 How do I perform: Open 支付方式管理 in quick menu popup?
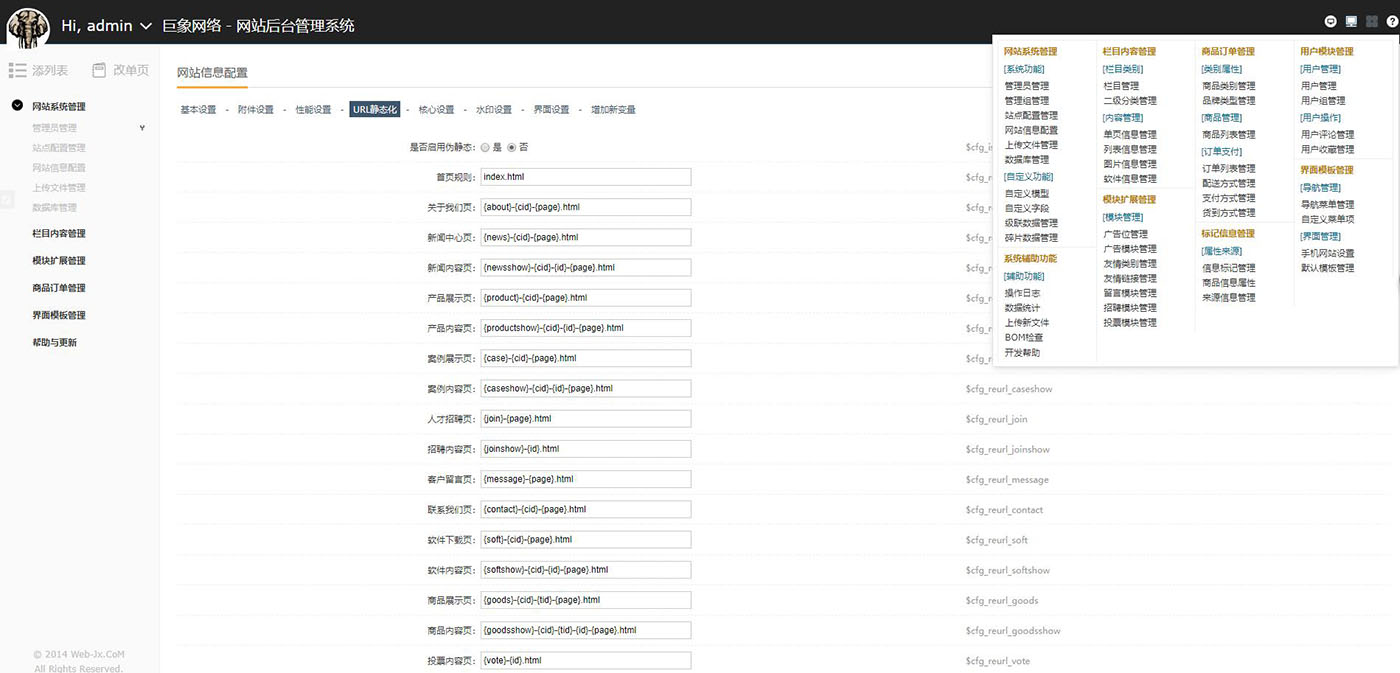tap(1229, 198)
